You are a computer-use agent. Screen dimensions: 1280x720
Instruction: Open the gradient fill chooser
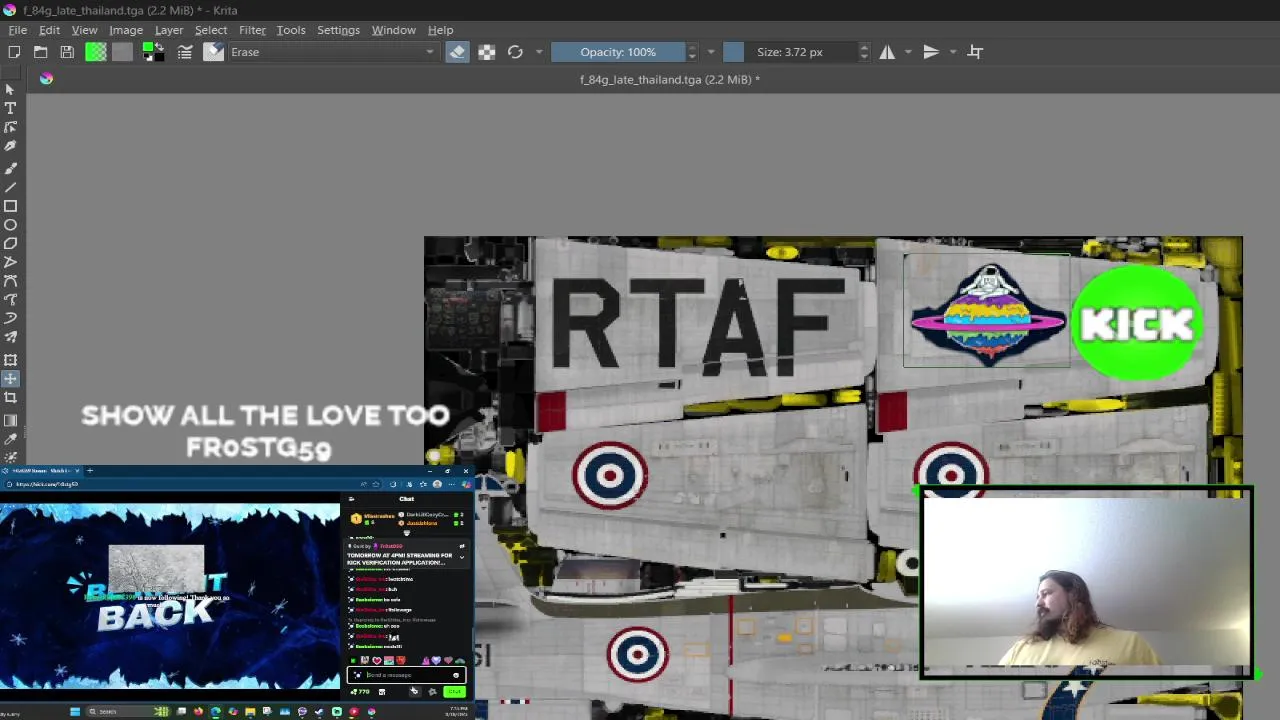(96, 52)
